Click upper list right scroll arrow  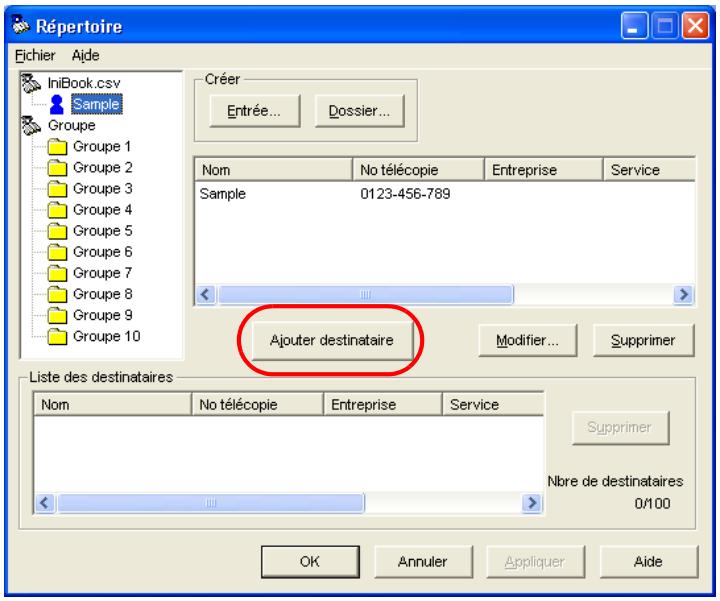(683, 294)
